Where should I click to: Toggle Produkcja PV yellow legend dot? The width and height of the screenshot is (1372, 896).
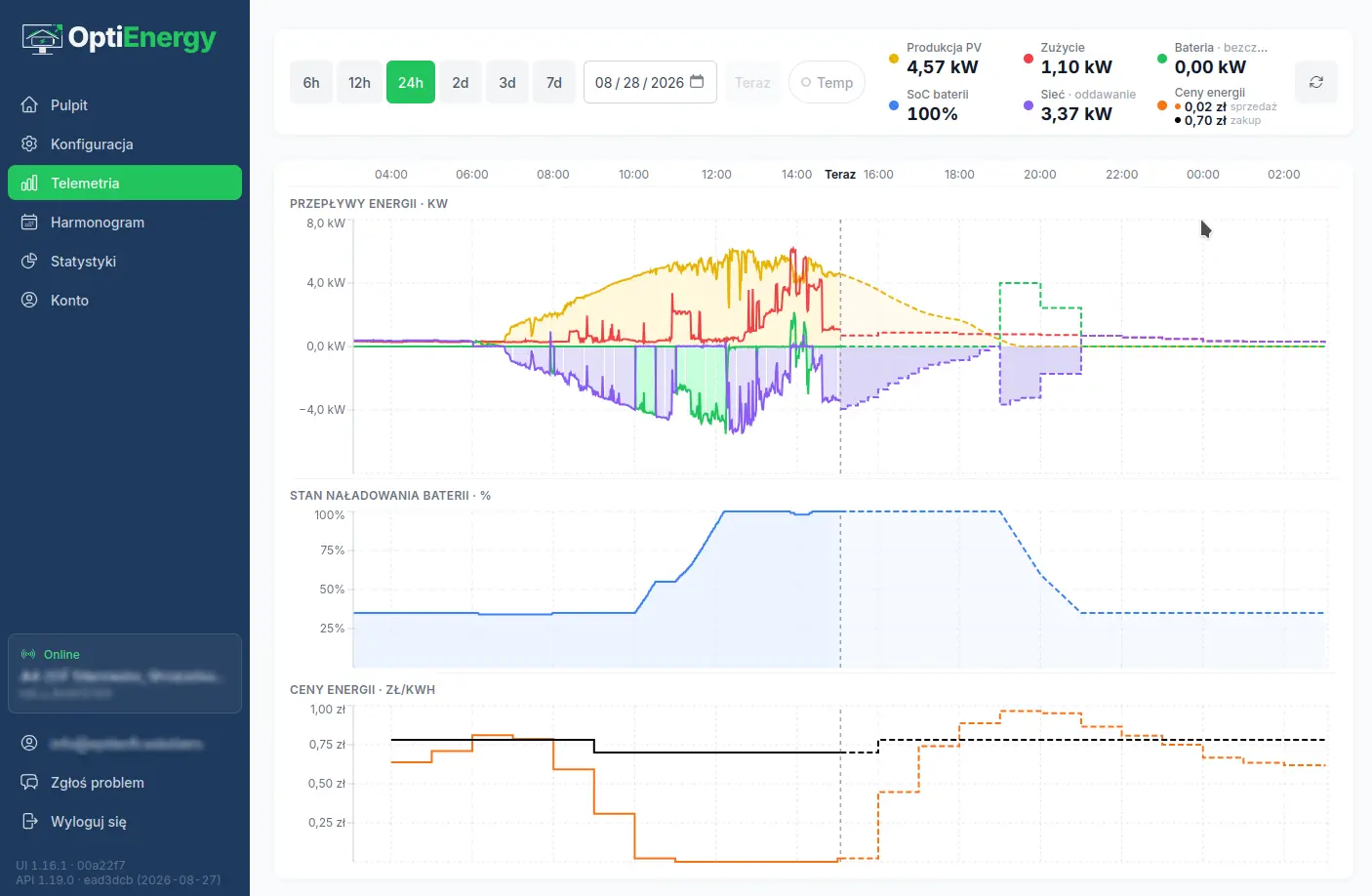(893, 59)
